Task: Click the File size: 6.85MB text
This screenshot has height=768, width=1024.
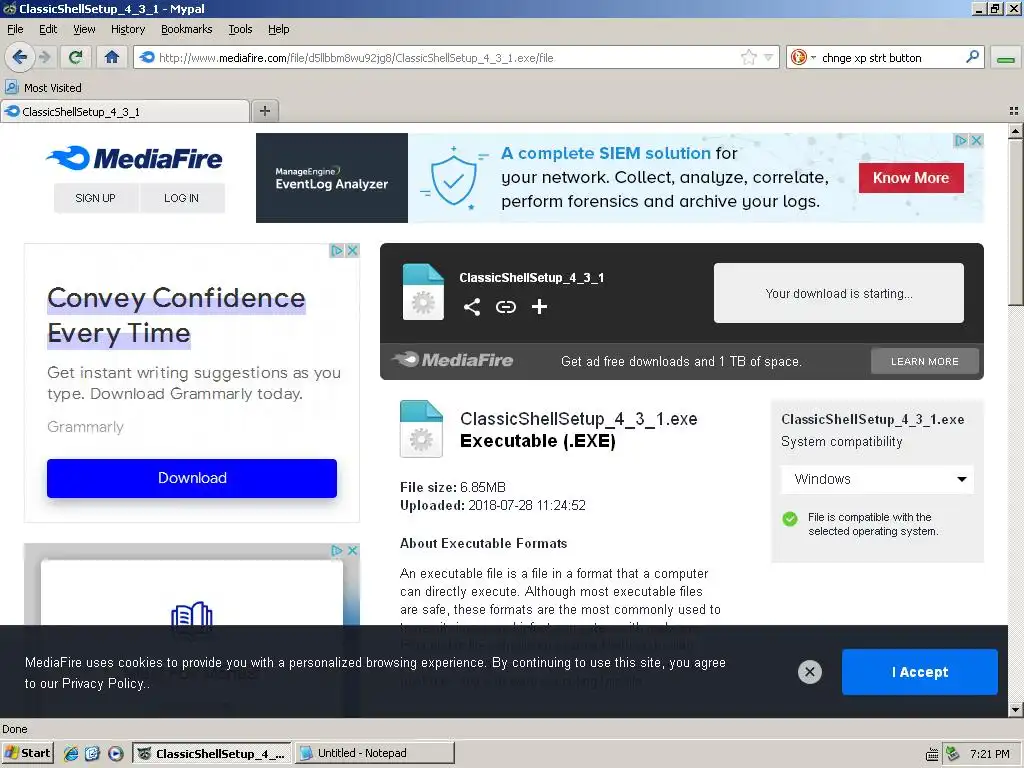Action: [453, 487]
